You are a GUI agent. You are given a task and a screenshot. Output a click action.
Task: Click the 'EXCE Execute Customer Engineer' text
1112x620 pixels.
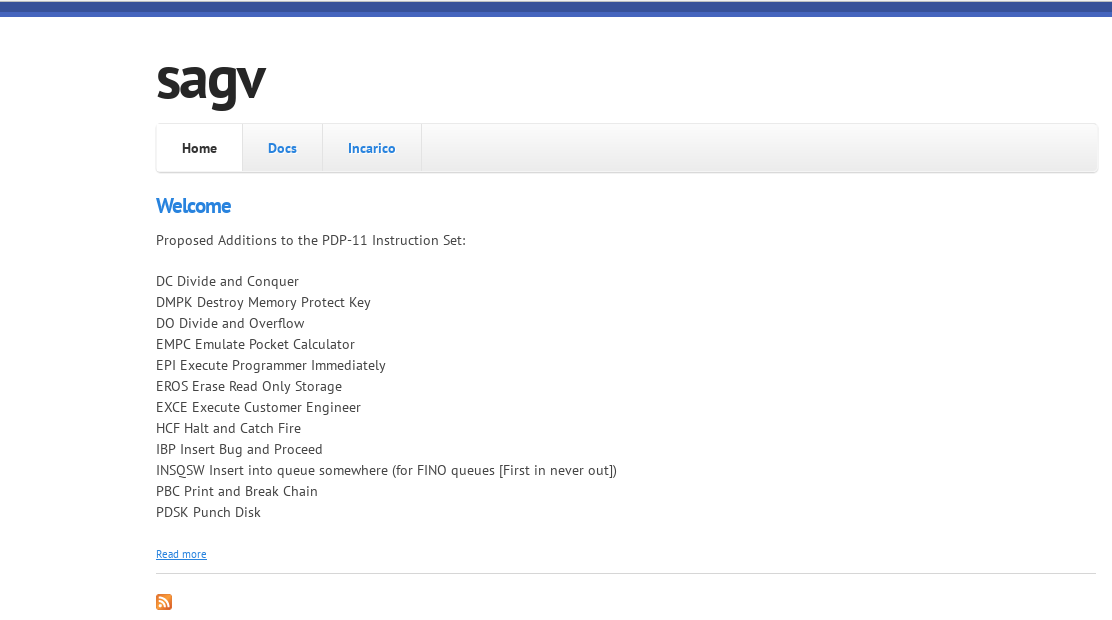(x=258, y=407)
